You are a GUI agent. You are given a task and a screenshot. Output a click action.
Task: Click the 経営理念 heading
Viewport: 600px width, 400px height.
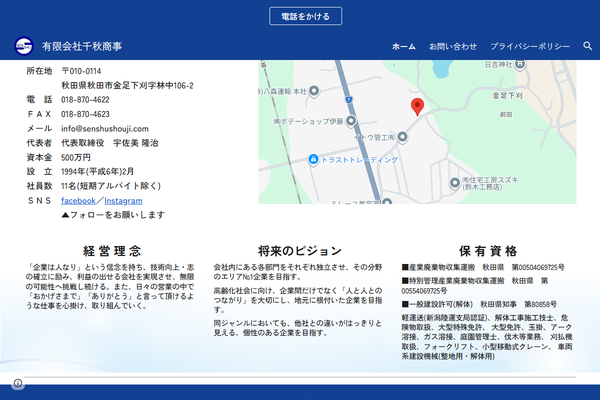click(x=112, y=251)
